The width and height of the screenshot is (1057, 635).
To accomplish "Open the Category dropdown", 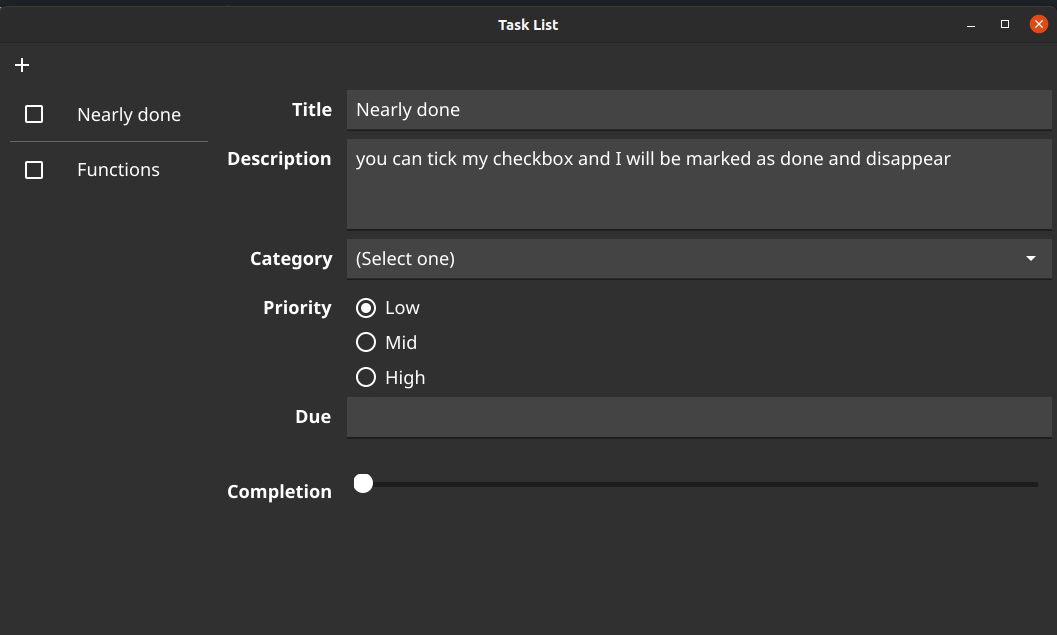I will point(698,258).
